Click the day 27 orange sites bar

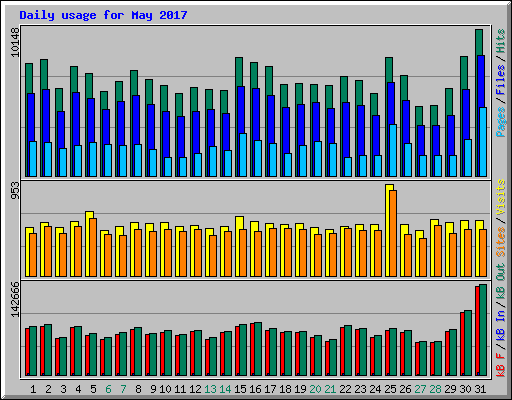coord(423,257)
